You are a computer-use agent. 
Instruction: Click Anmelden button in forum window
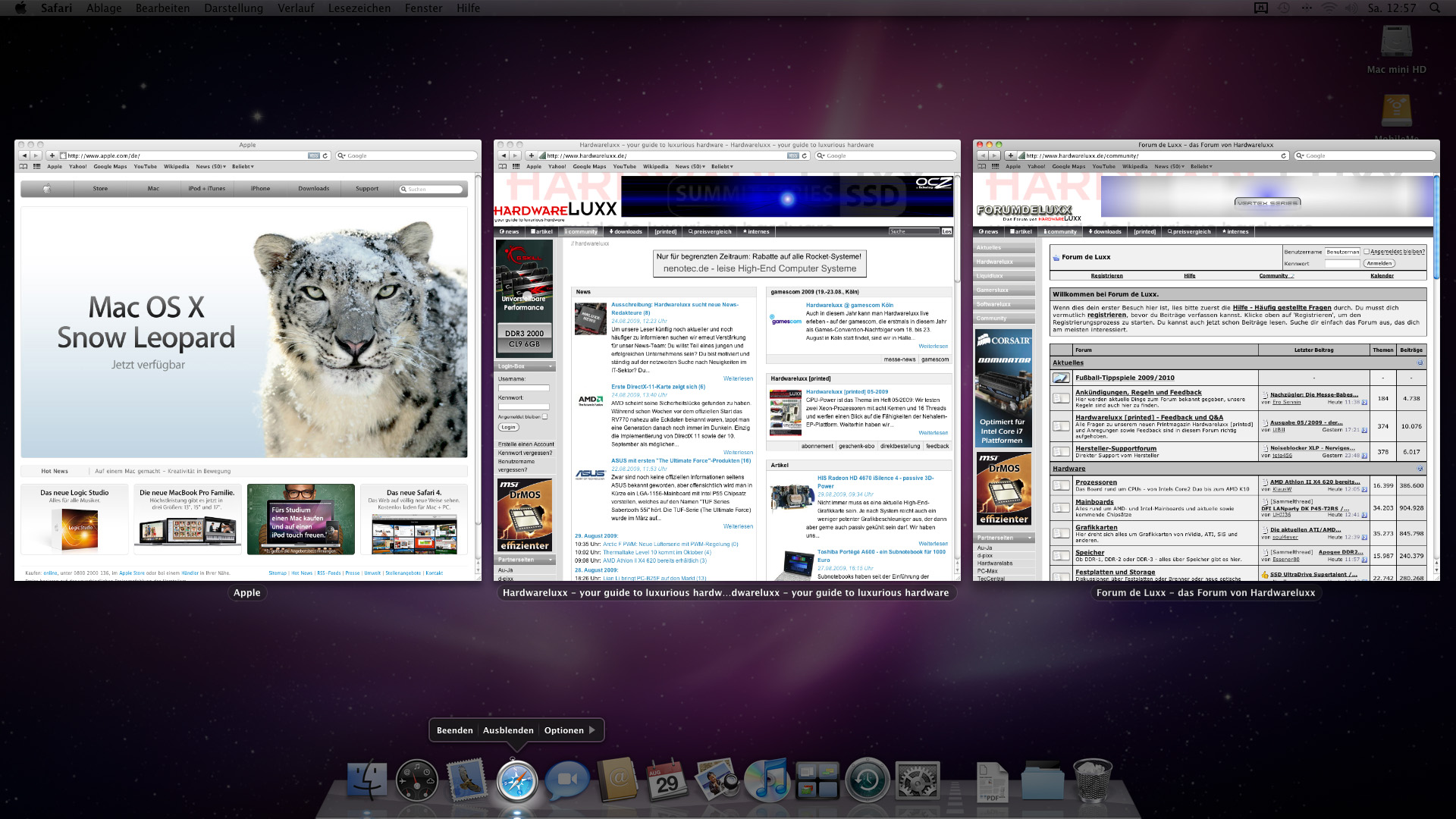pyautogui.click(x=1379, y=264)
